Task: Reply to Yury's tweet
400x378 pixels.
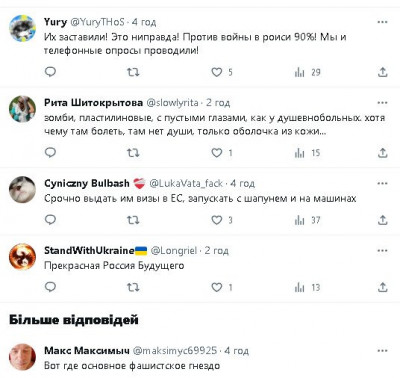Action: coord(50,72)
